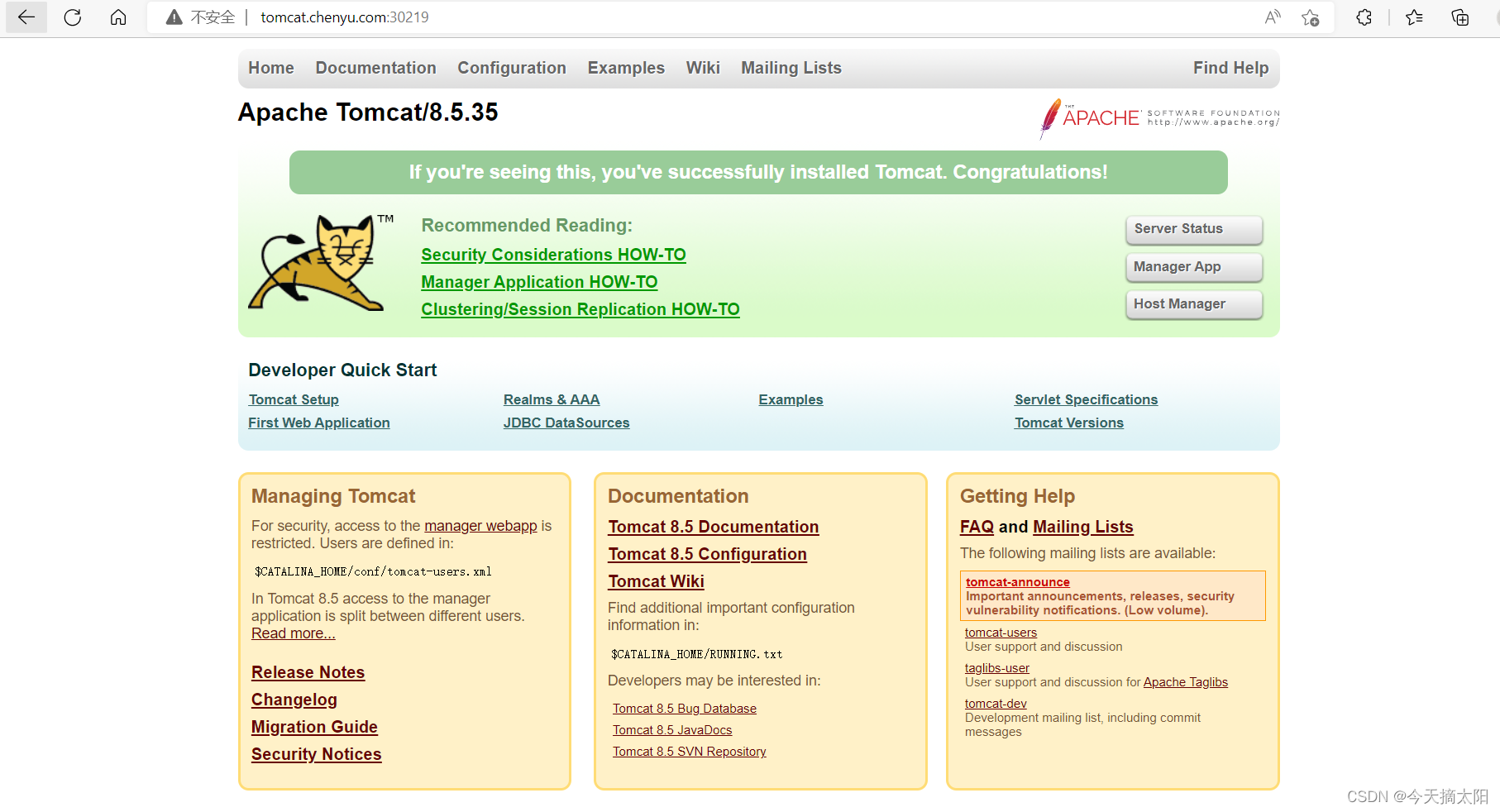1500x812 pixels.
Task: Click the $CATALINA_HOME/conf/tomcat-users.xml path text
Action: click(x=373, y=571)
